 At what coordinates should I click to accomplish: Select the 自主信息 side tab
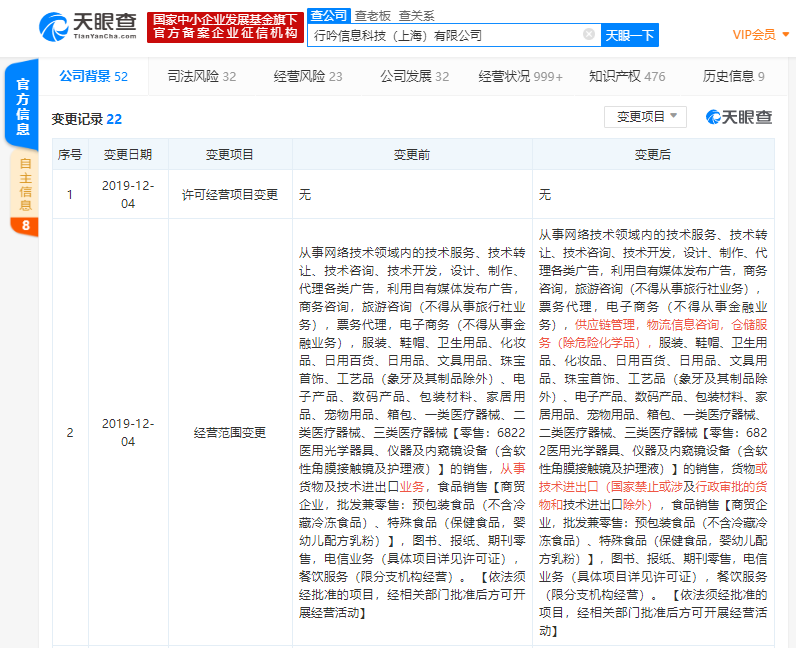pos(25,184)
